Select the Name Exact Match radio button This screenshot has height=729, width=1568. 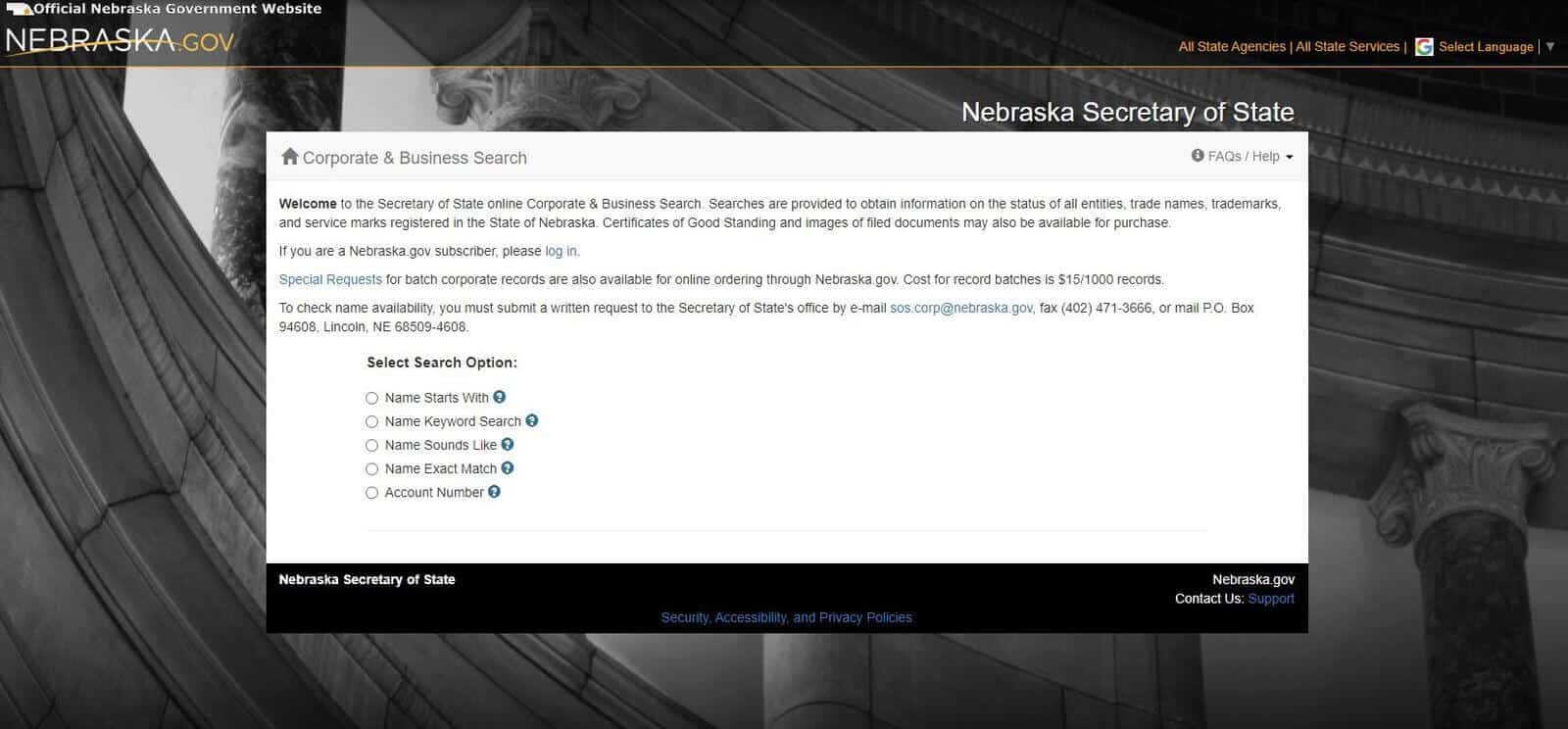[371, 469]
